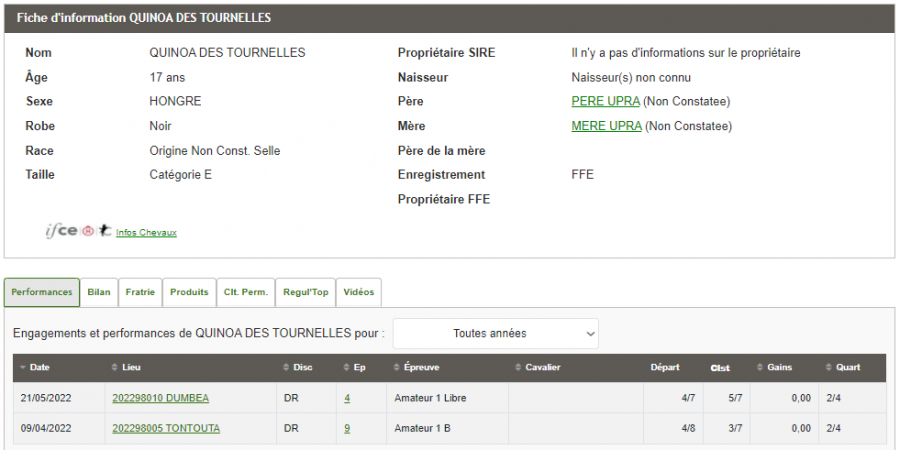
Task: Sort by Épreuve column sort icon
Action: (x=397, y=367)
